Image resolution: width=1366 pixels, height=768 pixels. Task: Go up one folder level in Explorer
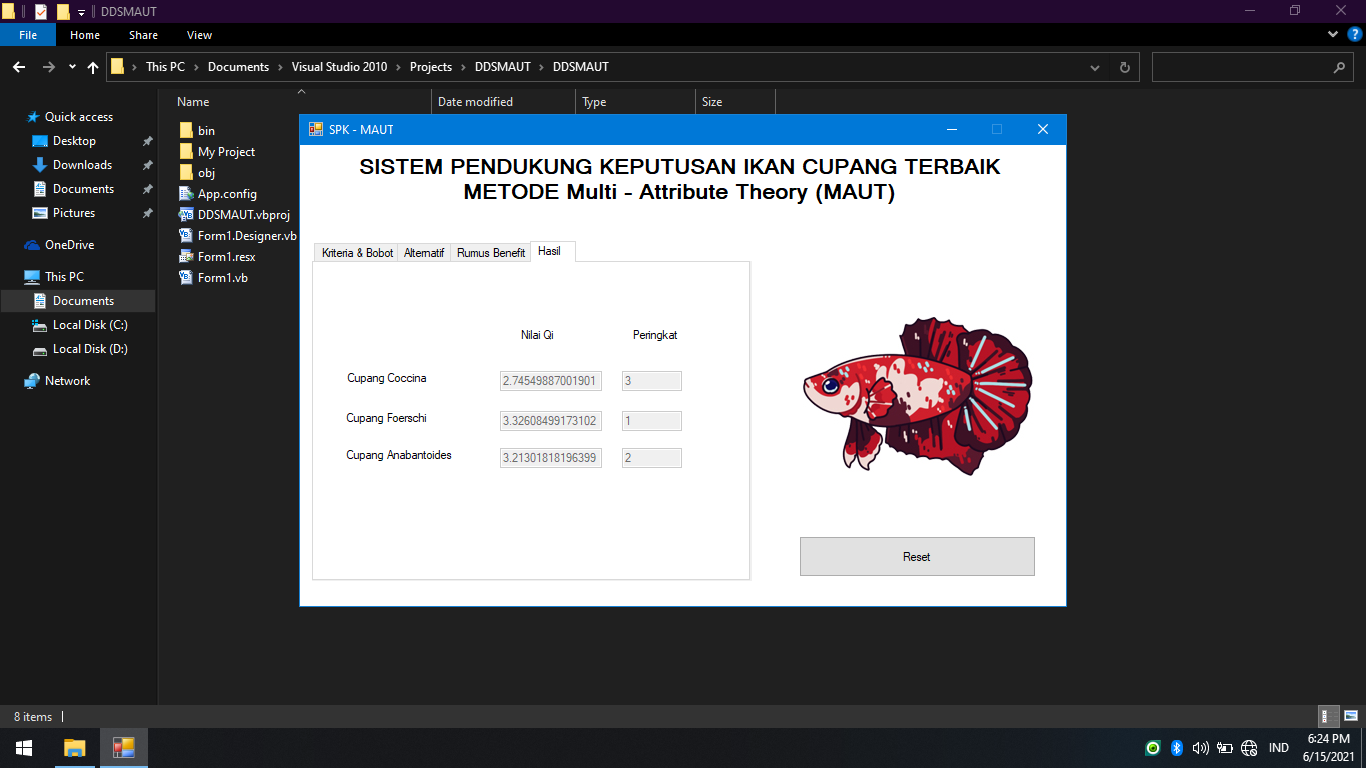tap(92, 66)
